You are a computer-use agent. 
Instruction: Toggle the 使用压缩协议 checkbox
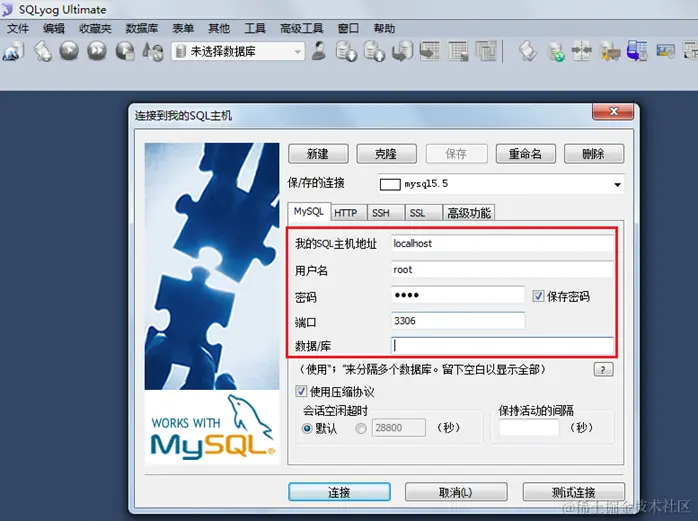click(x=301, y=391)
